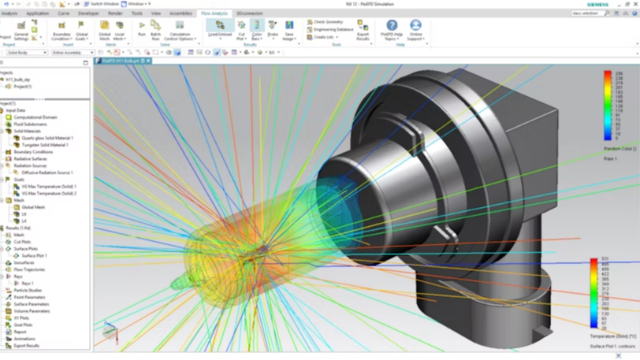Open the Local Mesh ribbon tool
The width and height of the screenshot is (640, 360).
[x=120, y=30]
